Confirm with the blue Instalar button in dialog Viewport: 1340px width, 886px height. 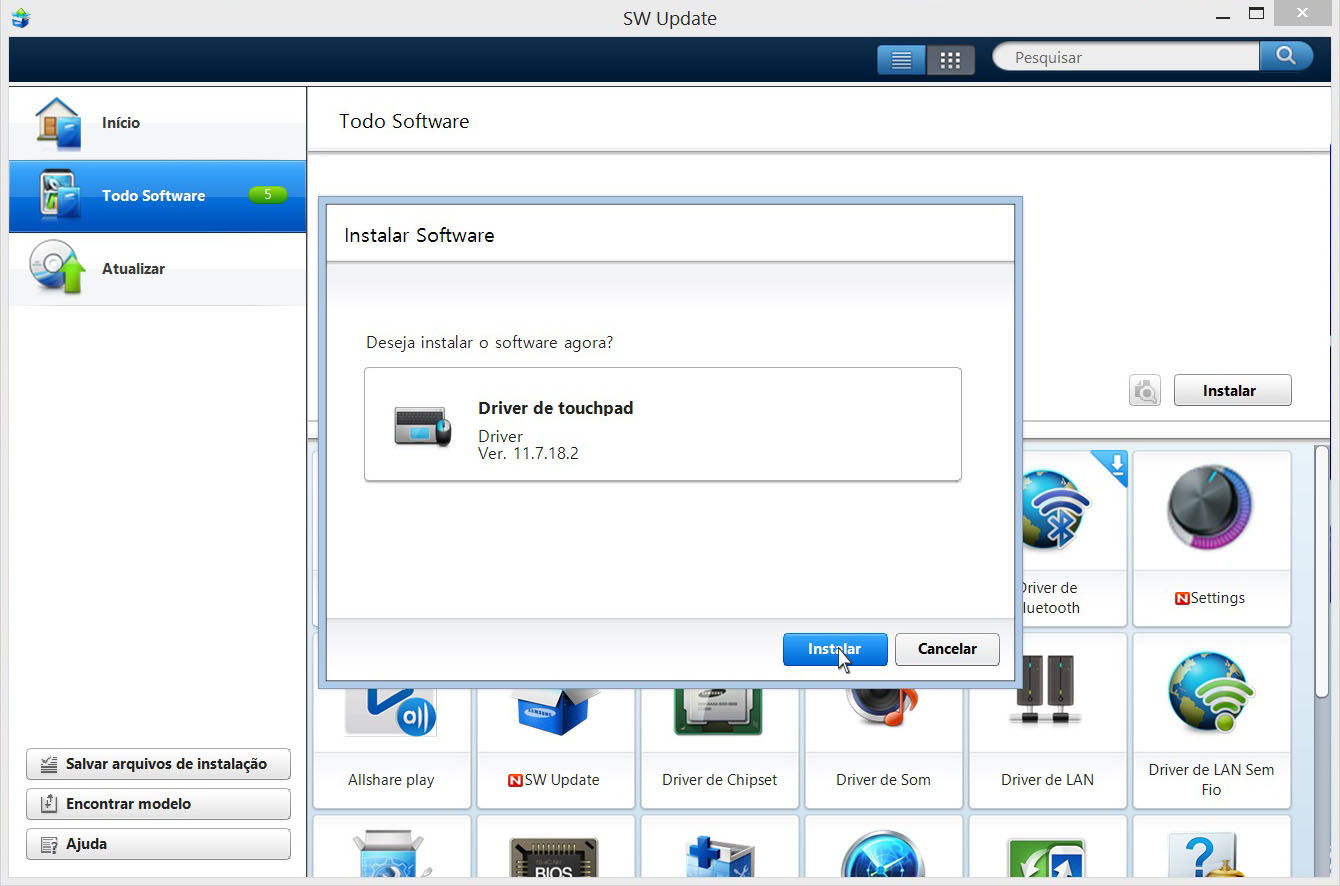pos(835,649)
